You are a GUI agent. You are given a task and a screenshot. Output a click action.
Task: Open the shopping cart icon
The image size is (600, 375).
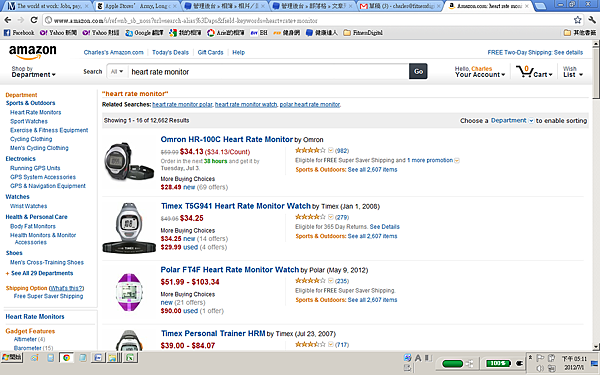tap(534, 72)
